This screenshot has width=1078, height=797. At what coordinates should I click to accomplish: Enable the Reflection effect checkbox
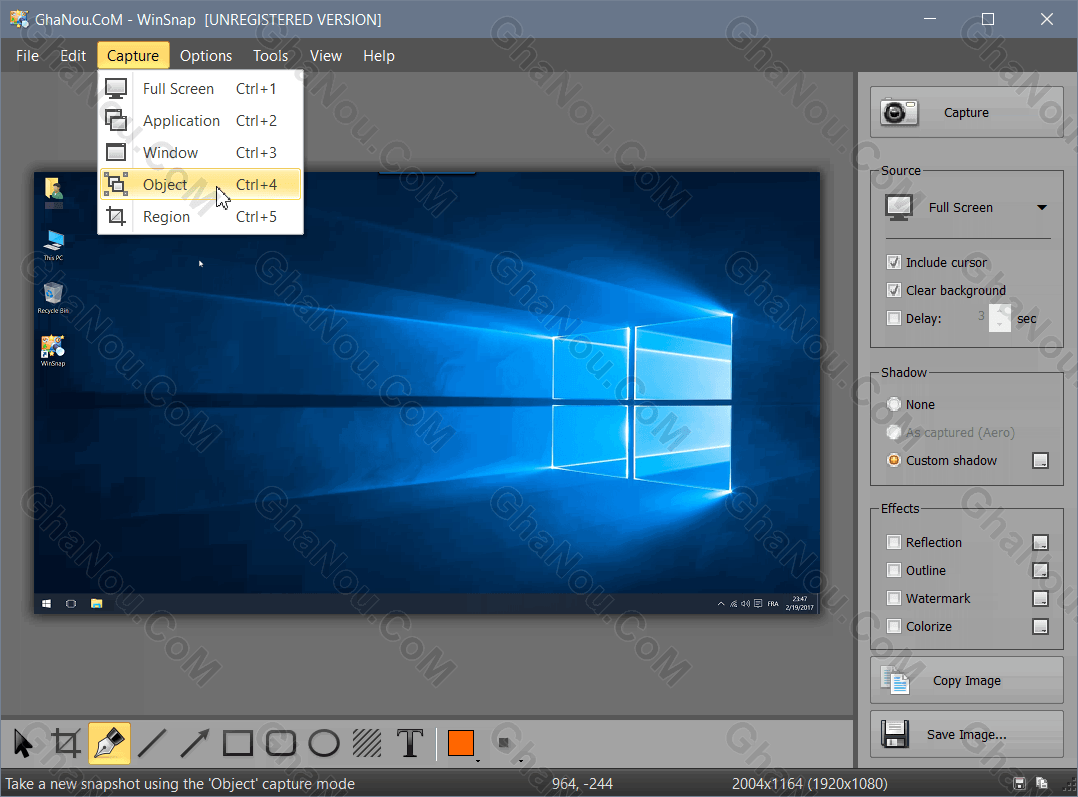[894, 542]
